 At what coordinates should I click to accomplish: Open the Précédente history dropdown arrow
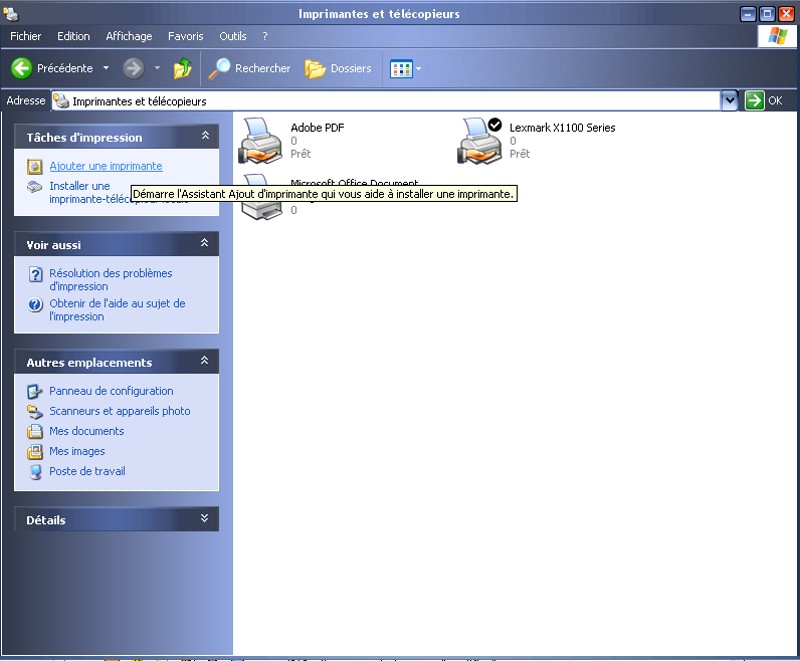pos(106,68)
